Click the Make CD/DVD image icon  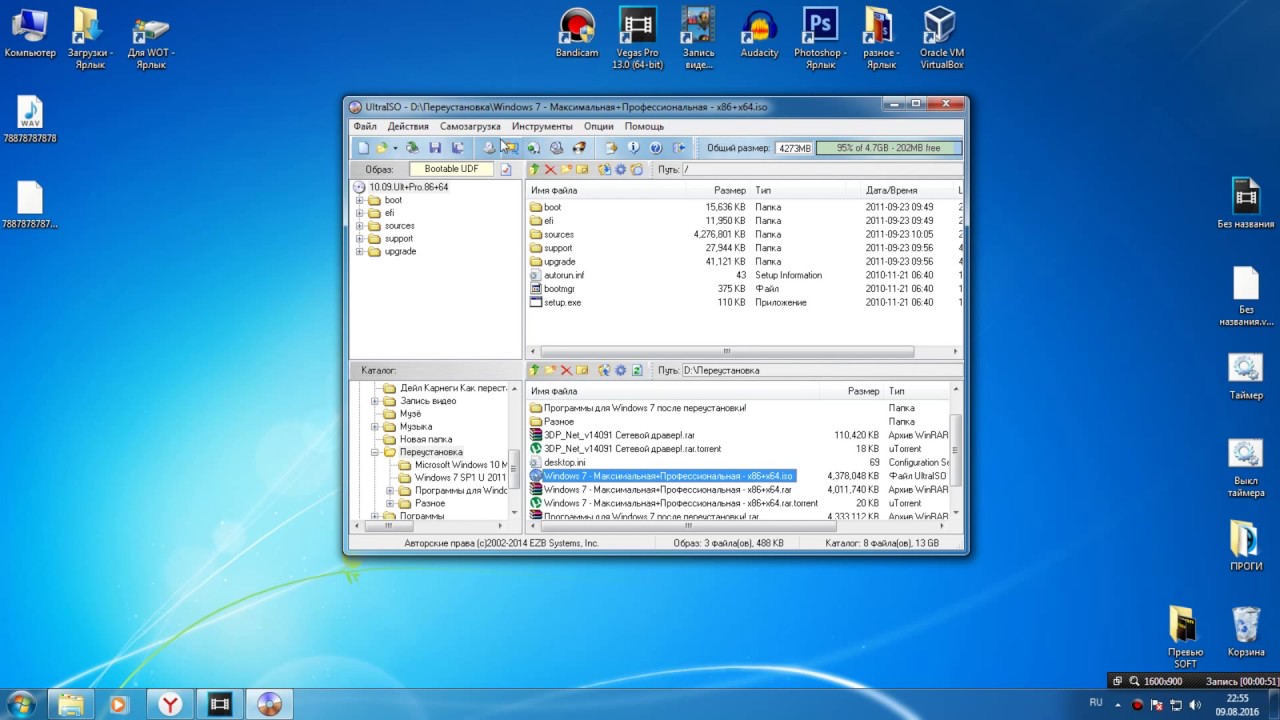pyautogui.click(x=488, y=148)
